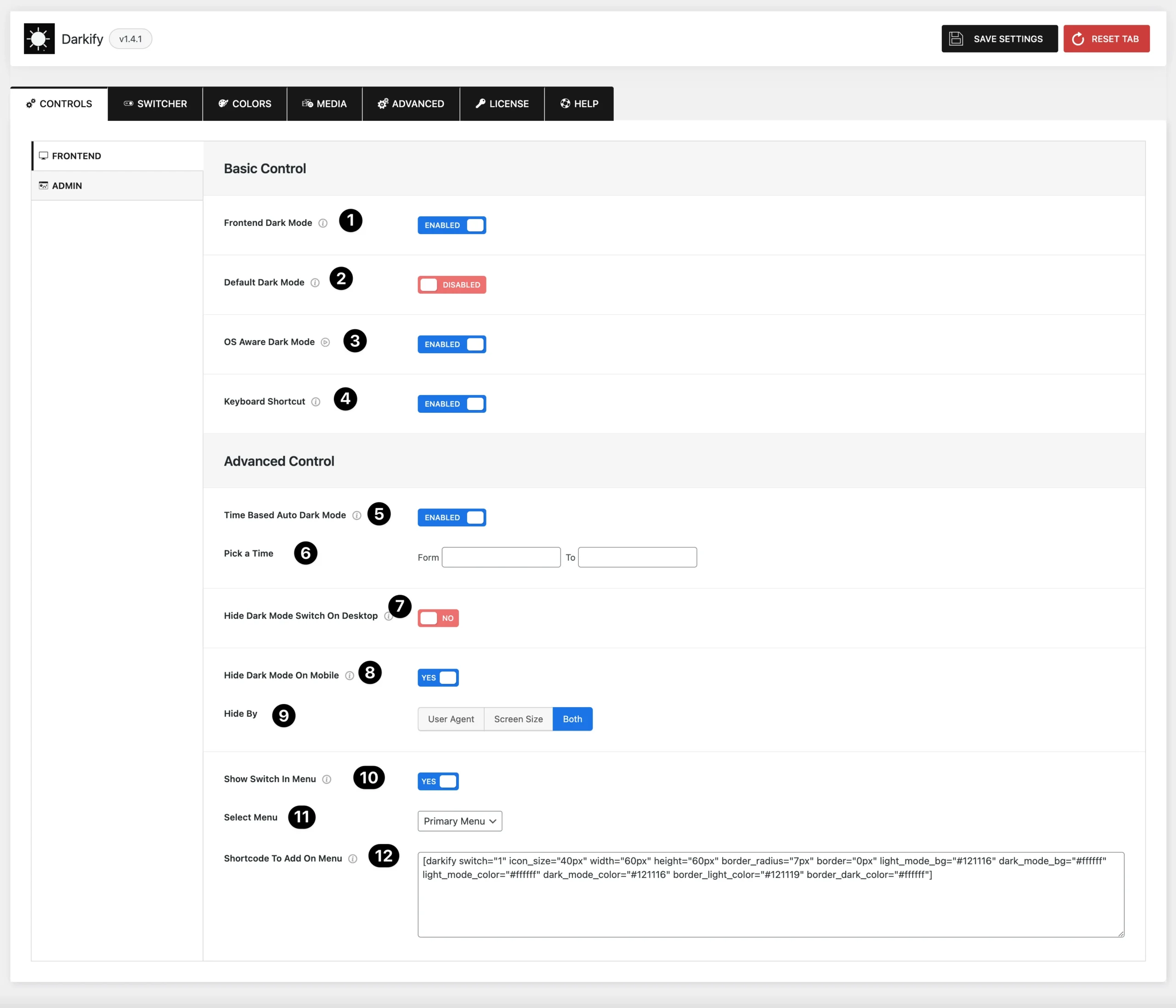The width and height of the screenshot is (1176, 1008).
Task: Open the Help tab
Action: [x=579, y=104]
